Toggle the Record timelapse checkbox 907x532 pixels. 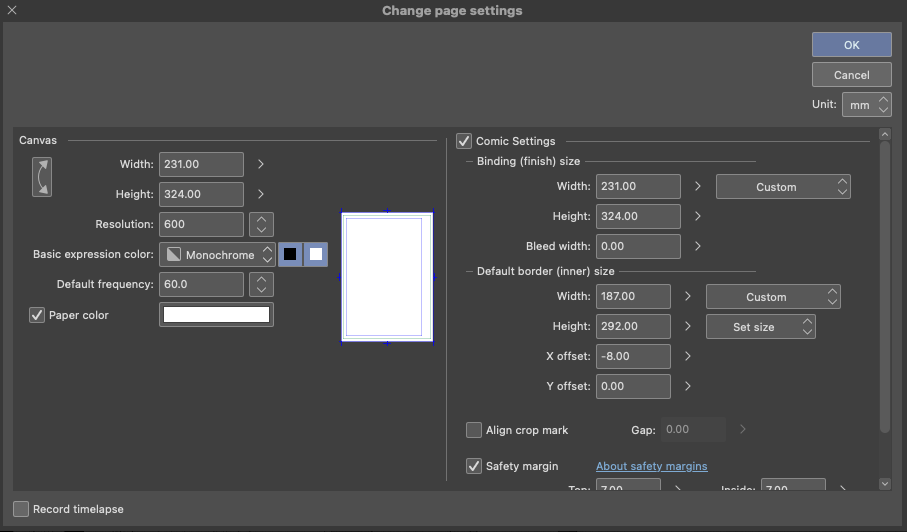tap(21, 509)
